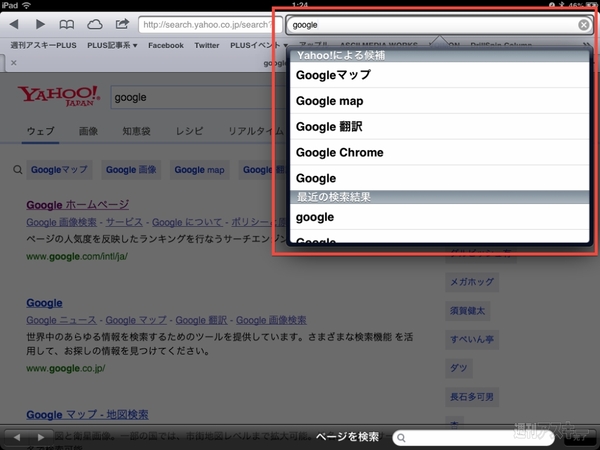Viewport: 600px width, 450px height.
Task: Tap the ページを検索 find field
Action: (x=473, y=437)
